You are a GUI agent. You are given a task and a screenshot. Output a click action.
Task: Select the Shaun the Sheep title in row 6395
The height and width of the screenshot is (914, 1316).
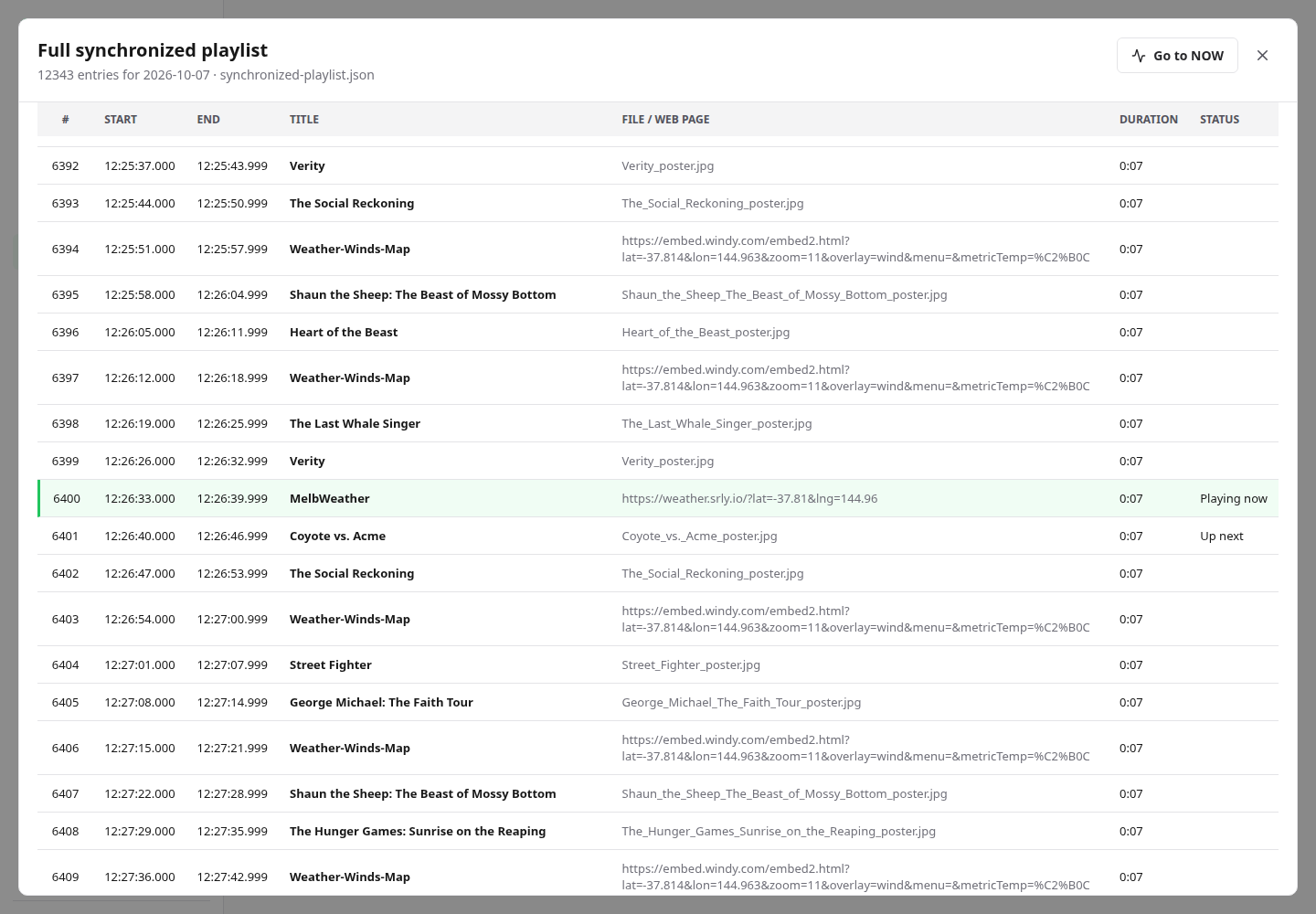pos(423,295)
